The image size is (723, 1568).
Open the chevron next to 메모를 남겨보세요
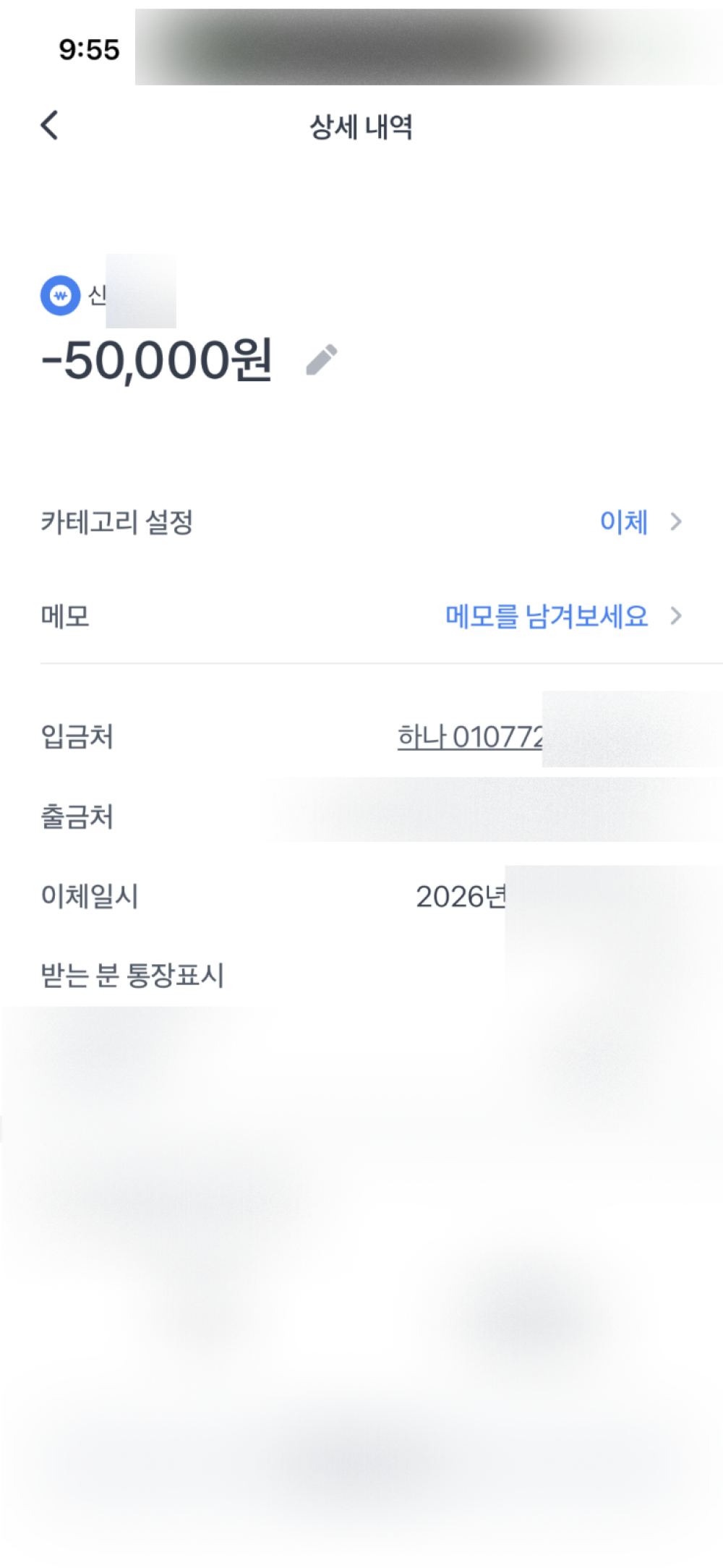coord(676,616)
